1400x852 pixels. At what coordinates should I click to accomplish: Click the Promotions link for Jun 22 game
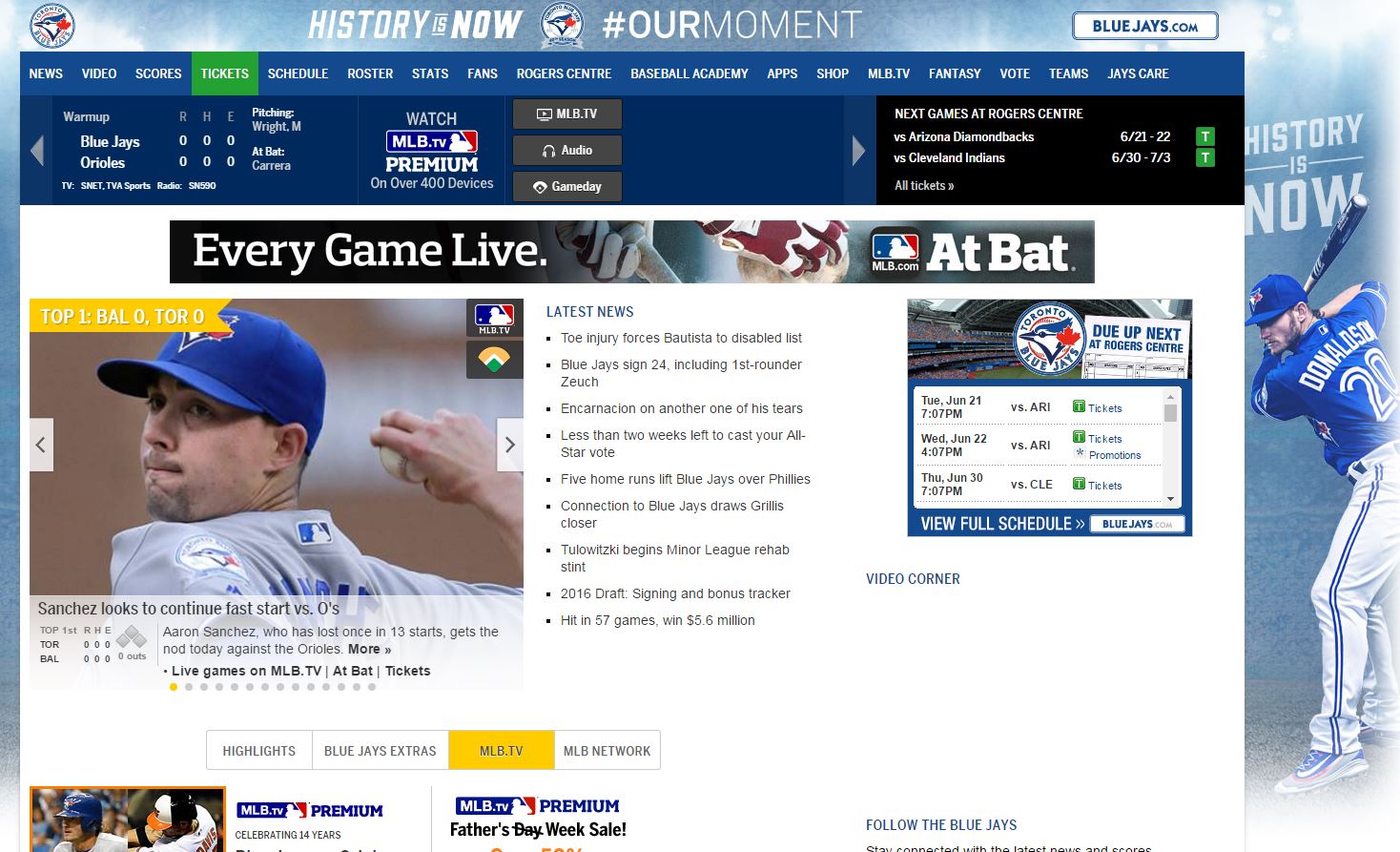1115,455
